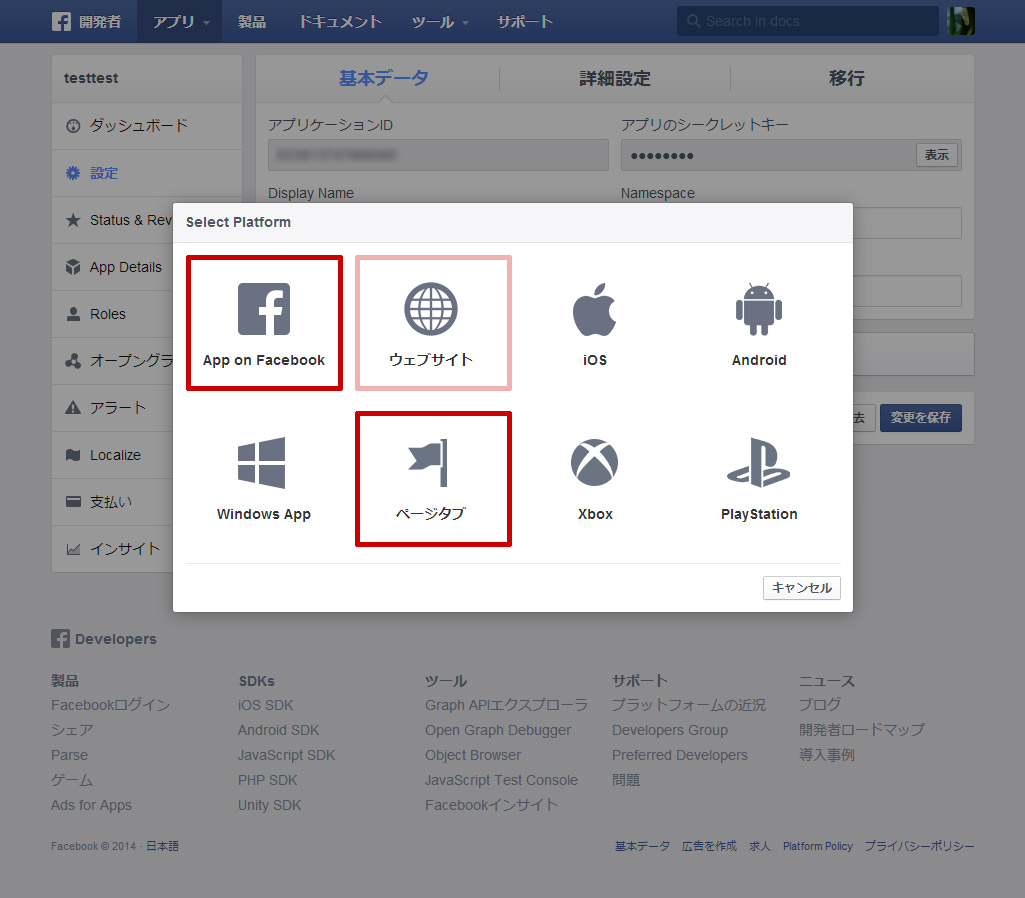Click the キャンセル button in dialog
Screen dimensions: 1025x898
[x=801, y=588]
